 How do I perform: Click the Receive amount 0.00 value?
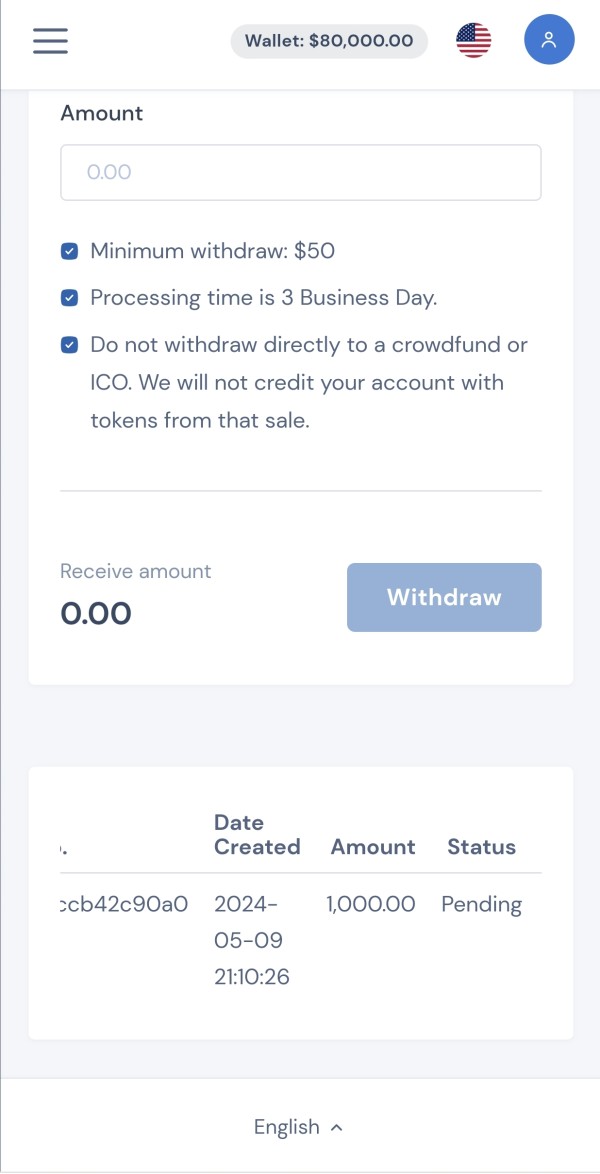point(96,613)
